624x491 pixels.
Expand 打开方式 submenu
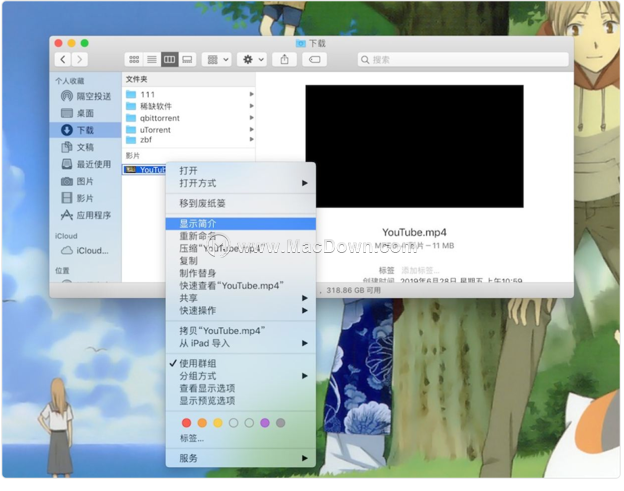[241, 183]
